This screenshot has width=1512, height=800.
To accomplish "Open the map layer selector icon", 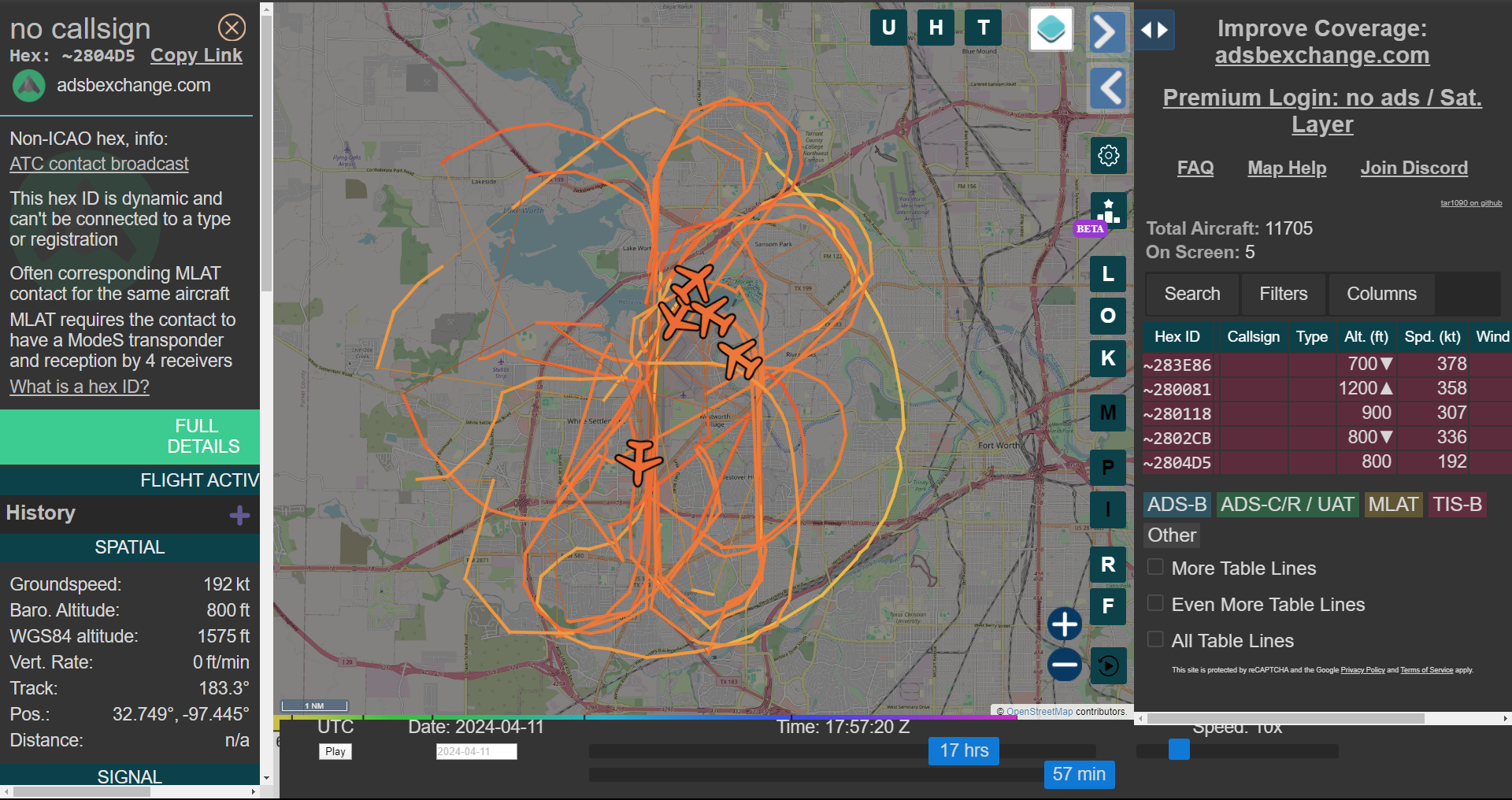I will pyautogui.click(x=1051, y=29).
